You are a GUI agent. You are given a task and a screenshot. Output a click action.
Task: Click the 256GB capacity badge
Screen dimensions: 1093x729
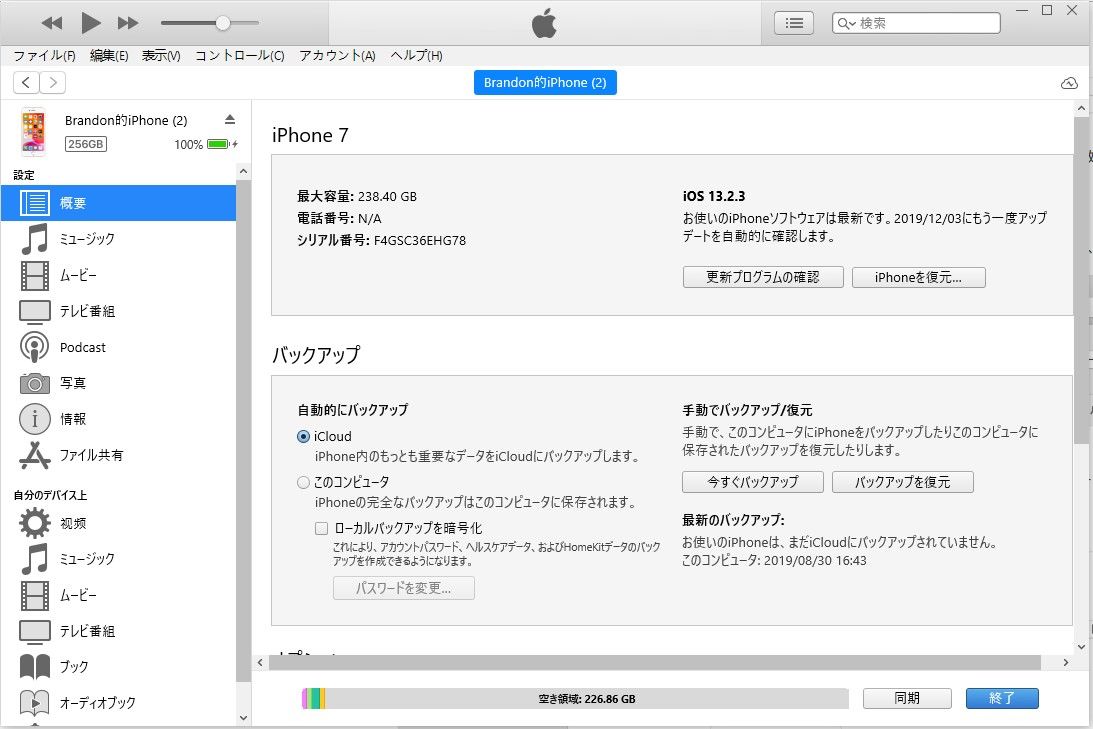coord(86,144)
